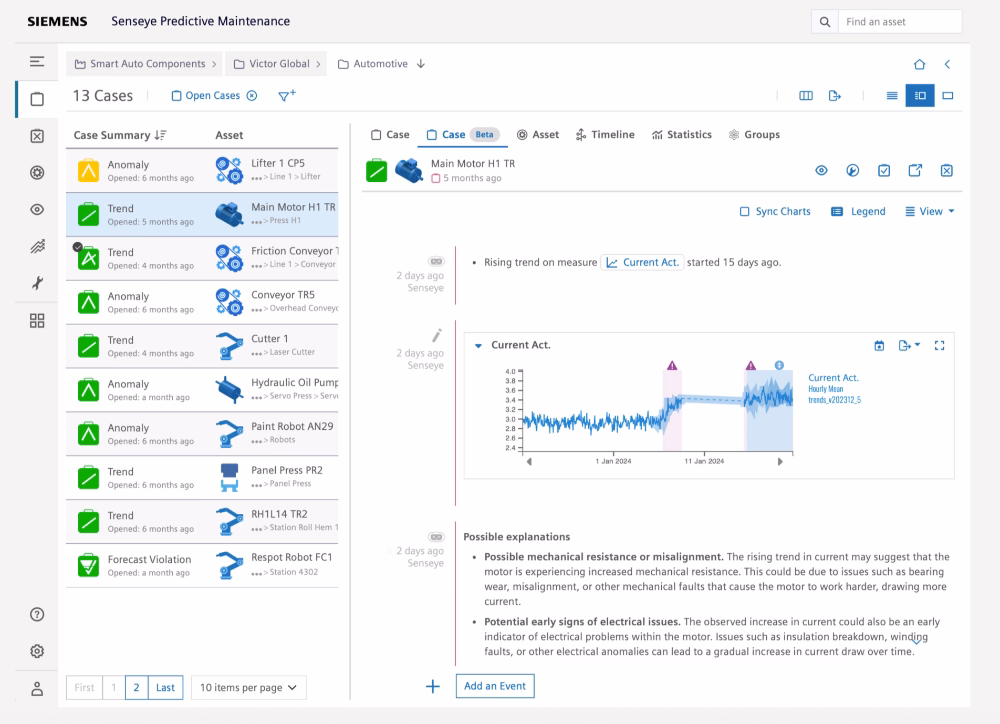Open settings gear in sidebar
Screen dimensions: 1000x724
37,651
